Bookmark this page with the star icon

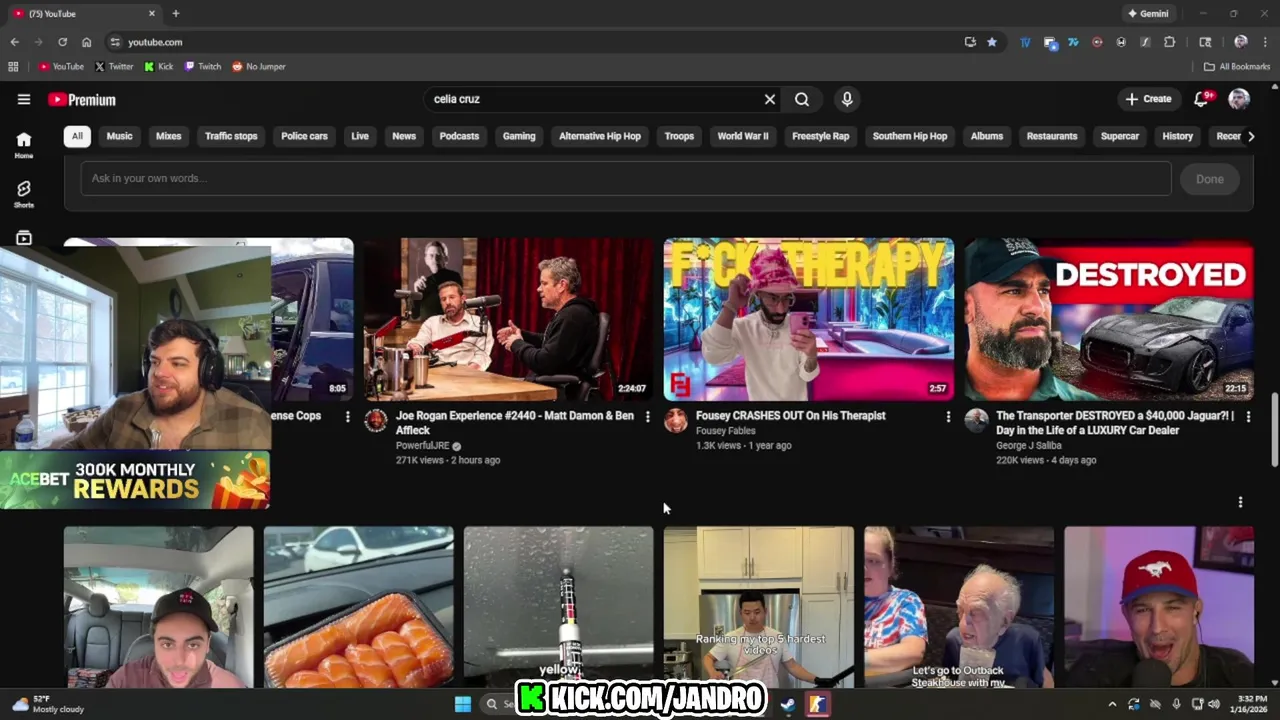pos(992,42)
